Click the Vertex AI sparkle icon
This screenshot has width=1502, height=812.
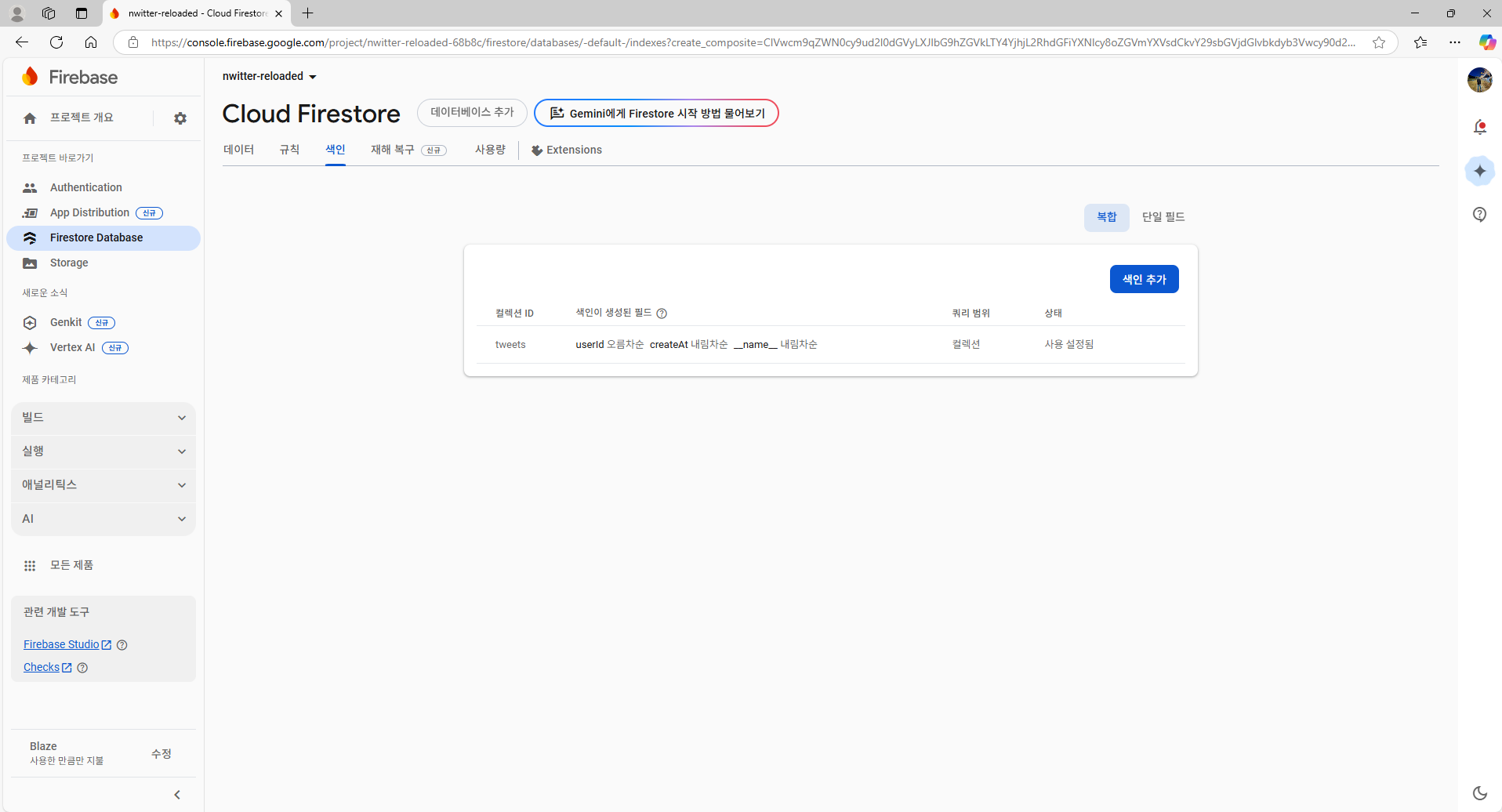[x=30, y=348]
